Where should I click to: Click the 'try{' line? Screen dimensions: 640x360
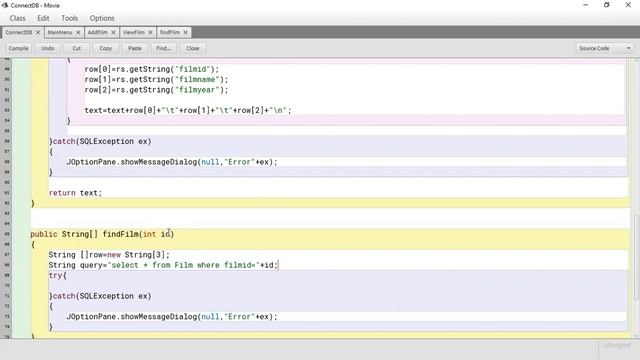(58, 275)
